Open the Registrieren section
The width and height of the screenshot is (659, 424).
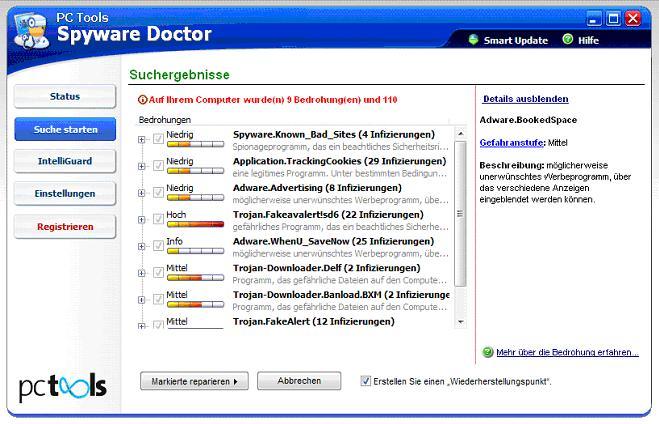click(x=65, y=227)
